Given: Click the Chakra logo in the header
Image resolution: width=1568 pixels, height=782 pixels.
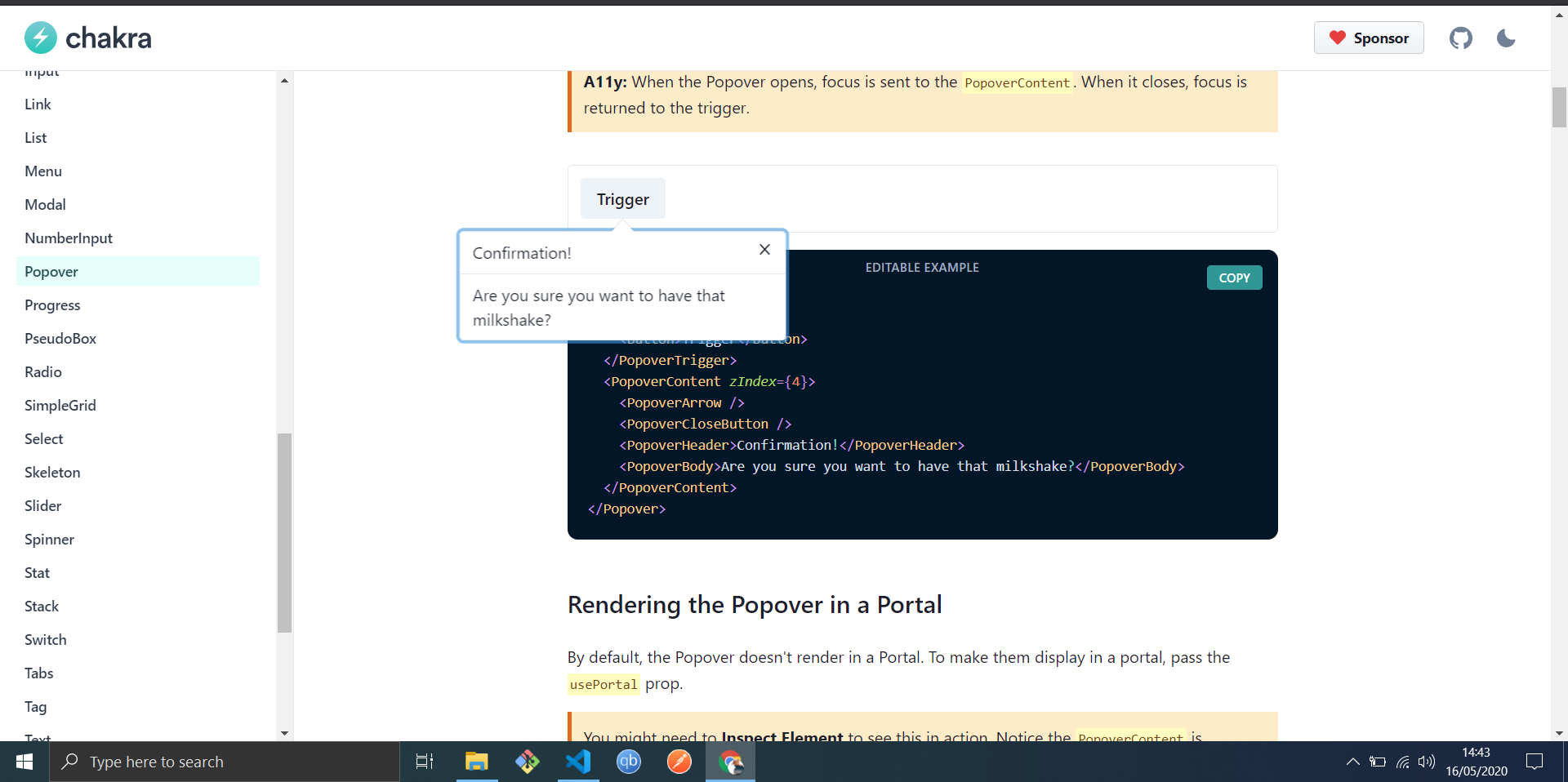Looking at the screenshot, I should (x=87, y=38).
